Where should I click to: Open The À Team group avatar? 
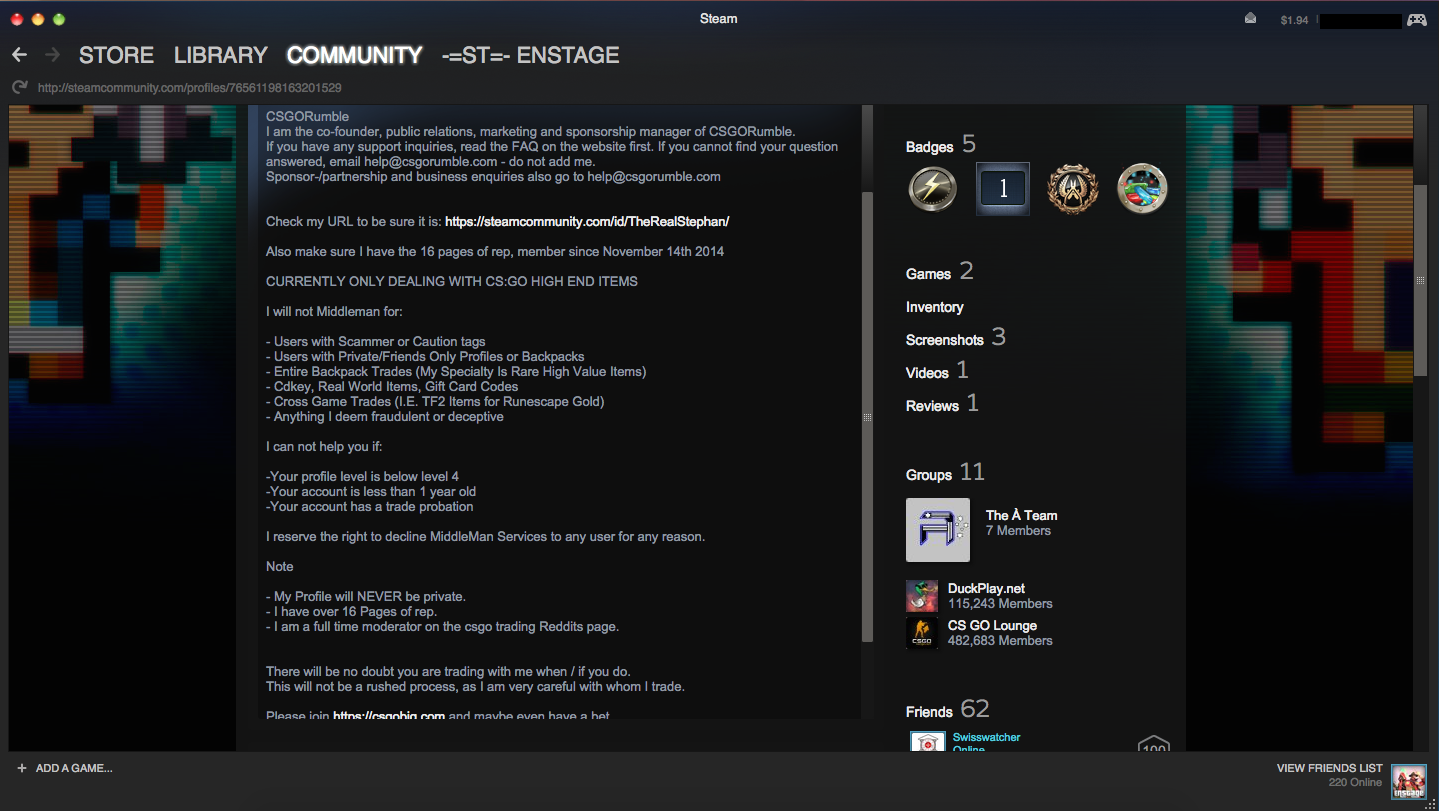pos(937,530)
